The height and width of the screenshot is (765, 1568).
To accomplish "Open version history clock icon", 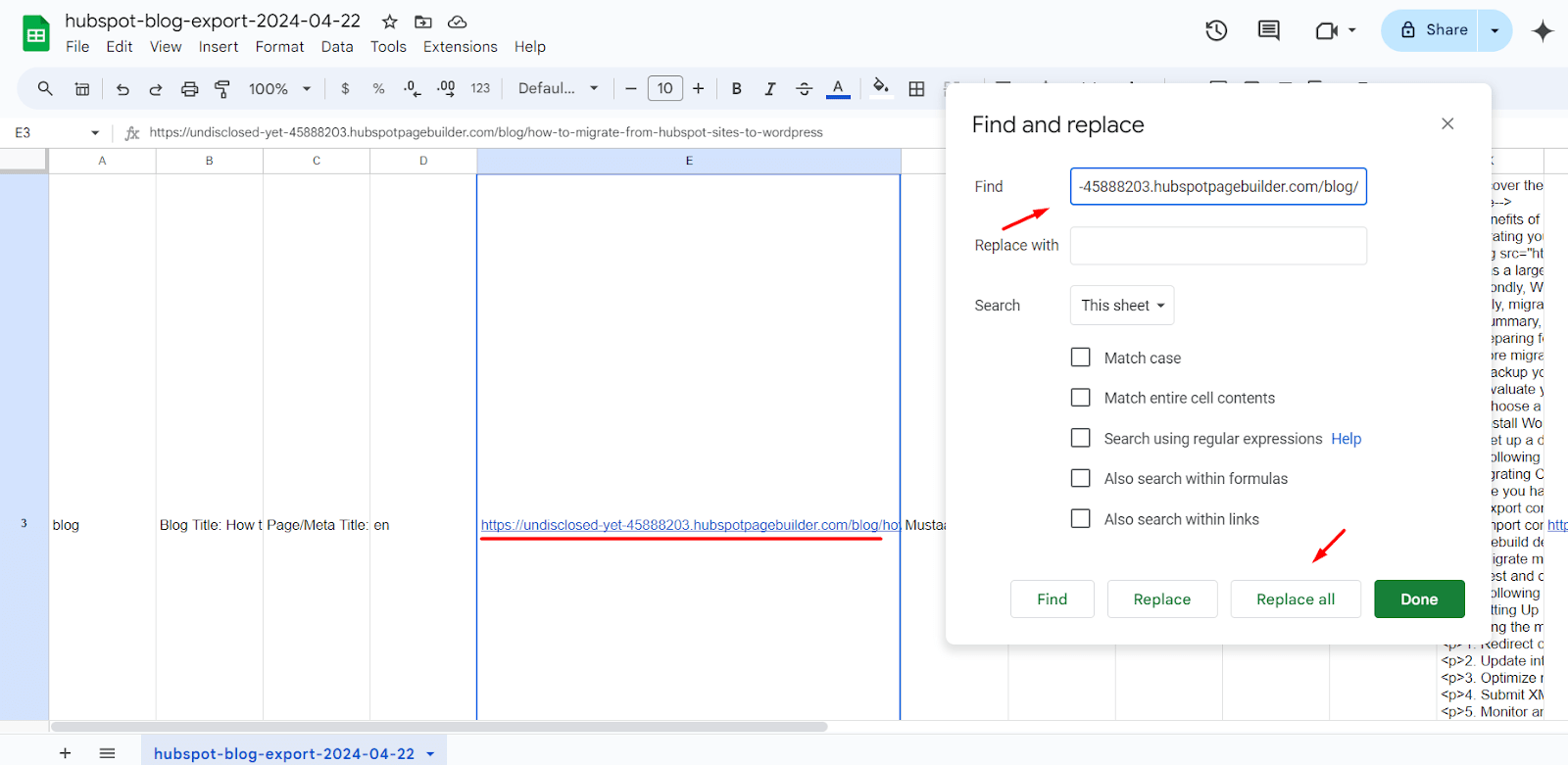I will [1216, 30].
